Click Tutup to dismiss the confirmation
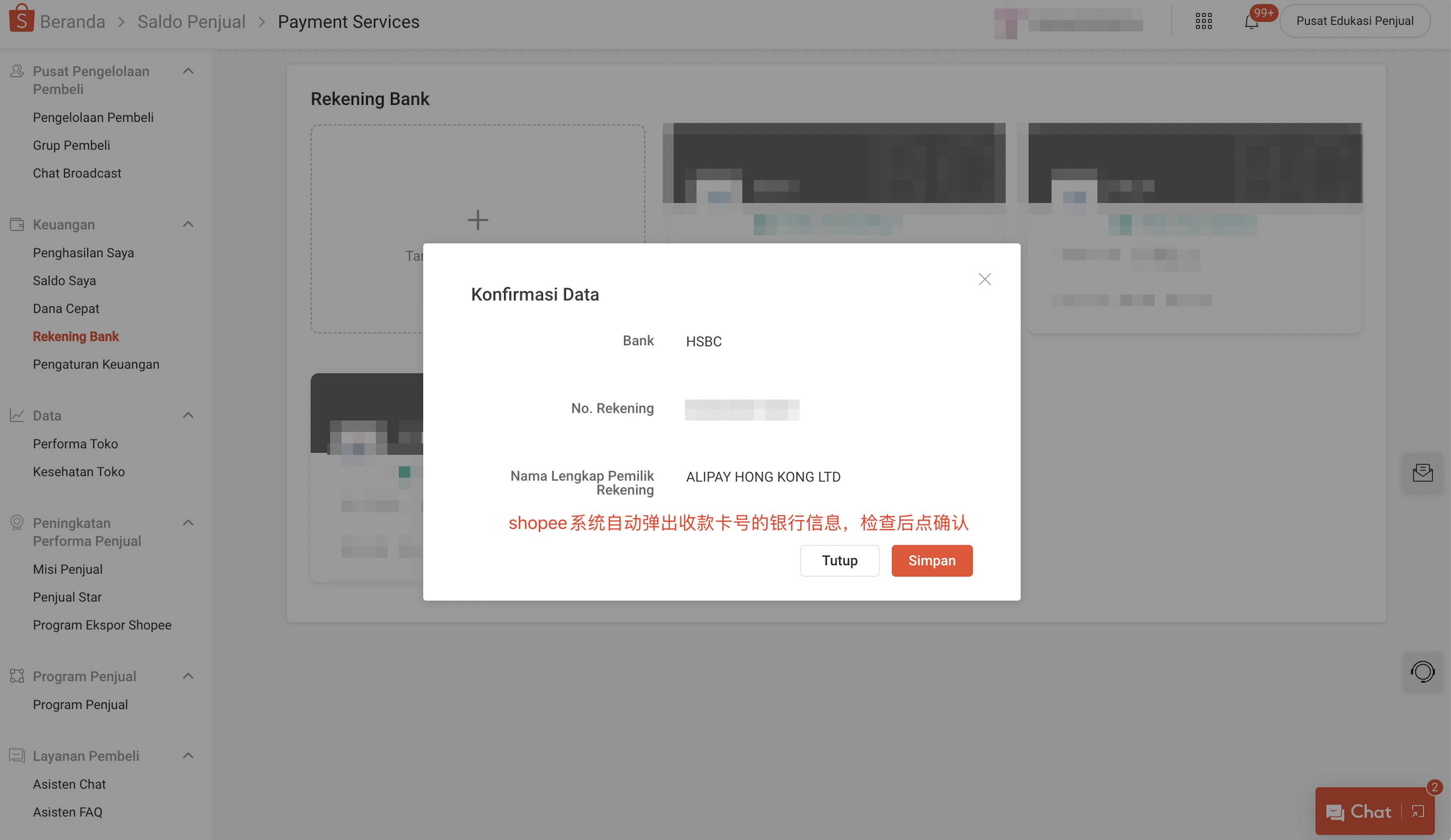Viewport: 1451px width, 840px height. (x=839, y=560)
